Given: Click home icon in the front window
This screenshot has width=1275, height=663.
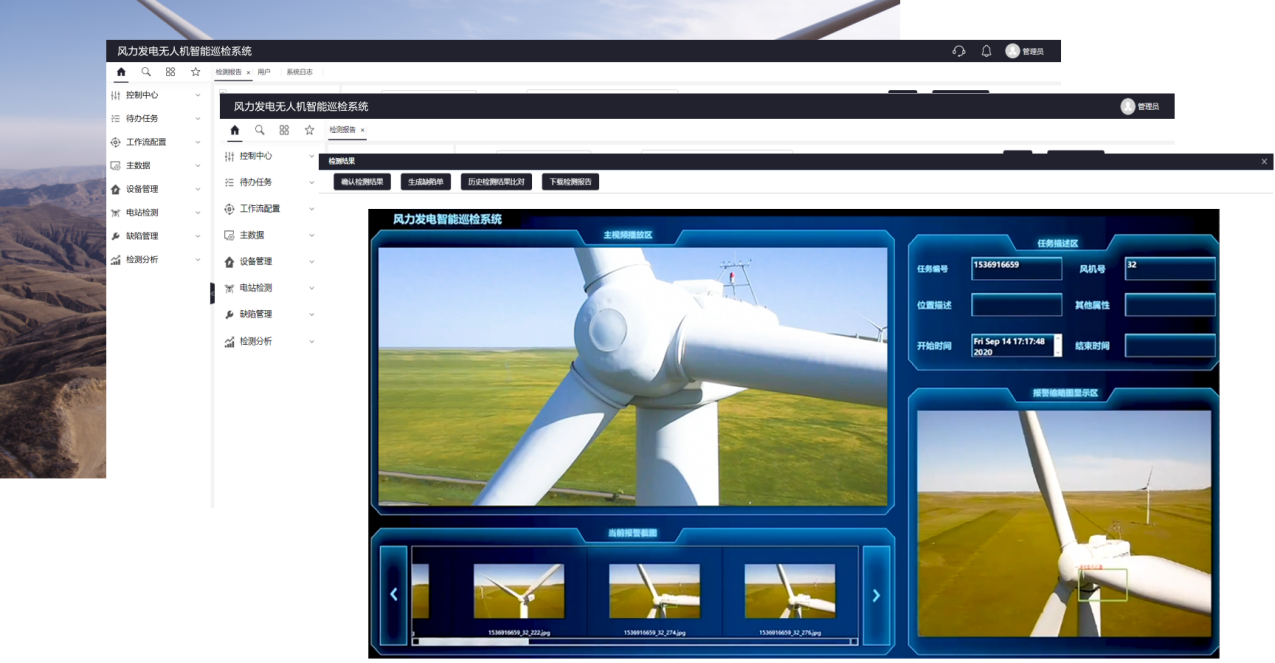Looking at the screenshot, I should [x=235, y=130].
